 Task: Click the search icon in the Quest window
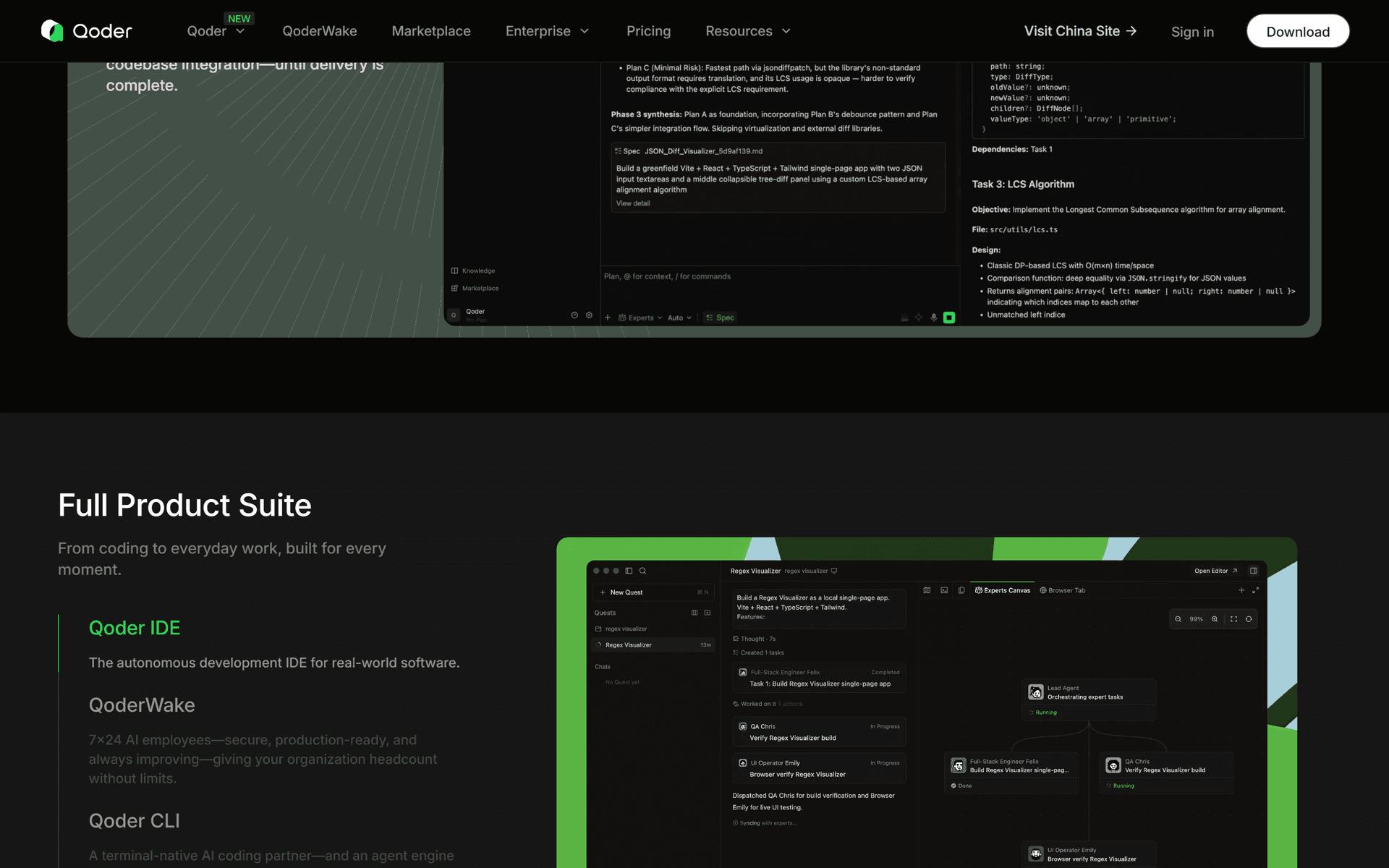click(642, 571)
